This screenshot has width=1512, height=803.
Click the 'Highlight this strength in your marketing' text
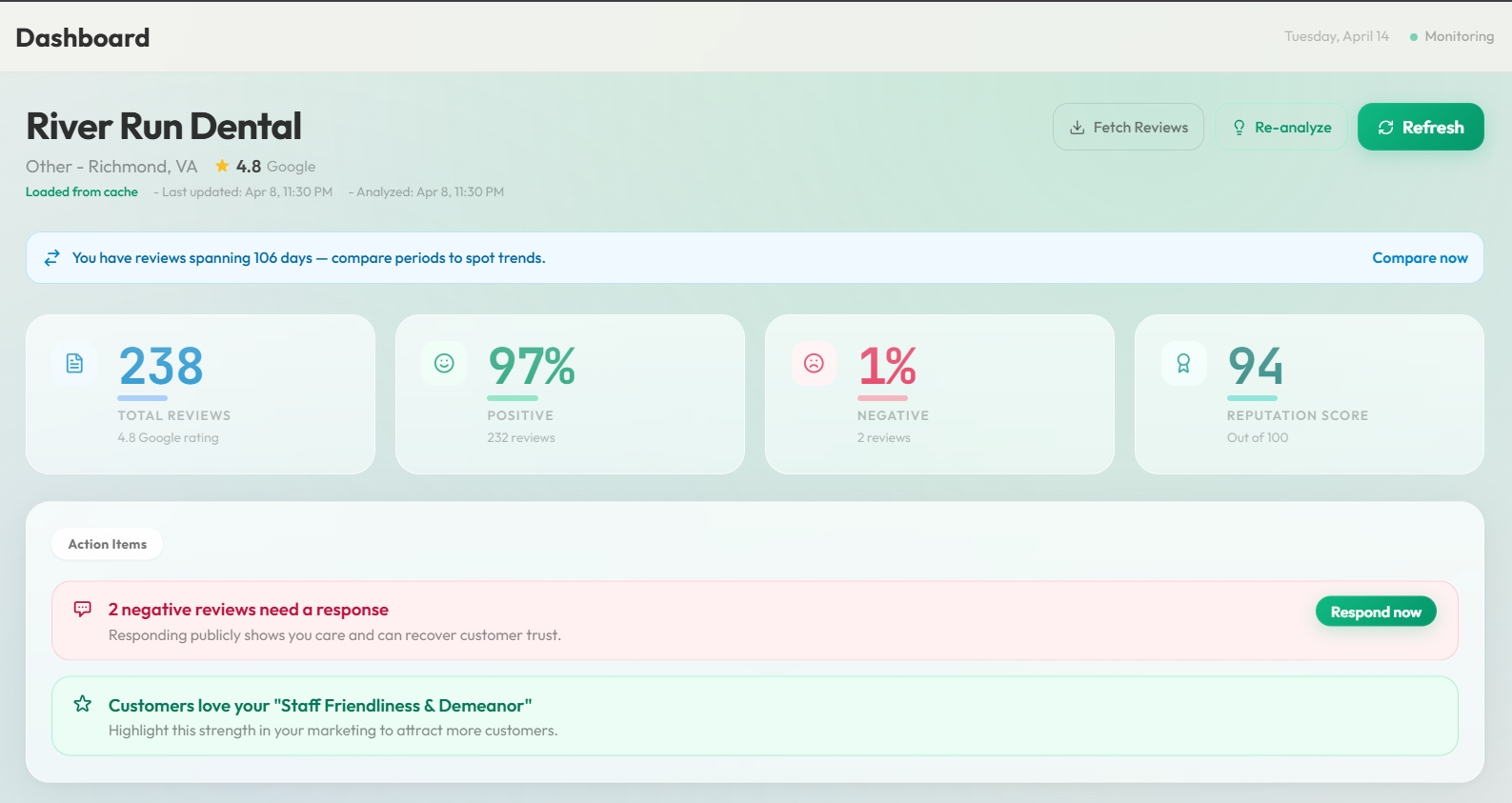333,731
